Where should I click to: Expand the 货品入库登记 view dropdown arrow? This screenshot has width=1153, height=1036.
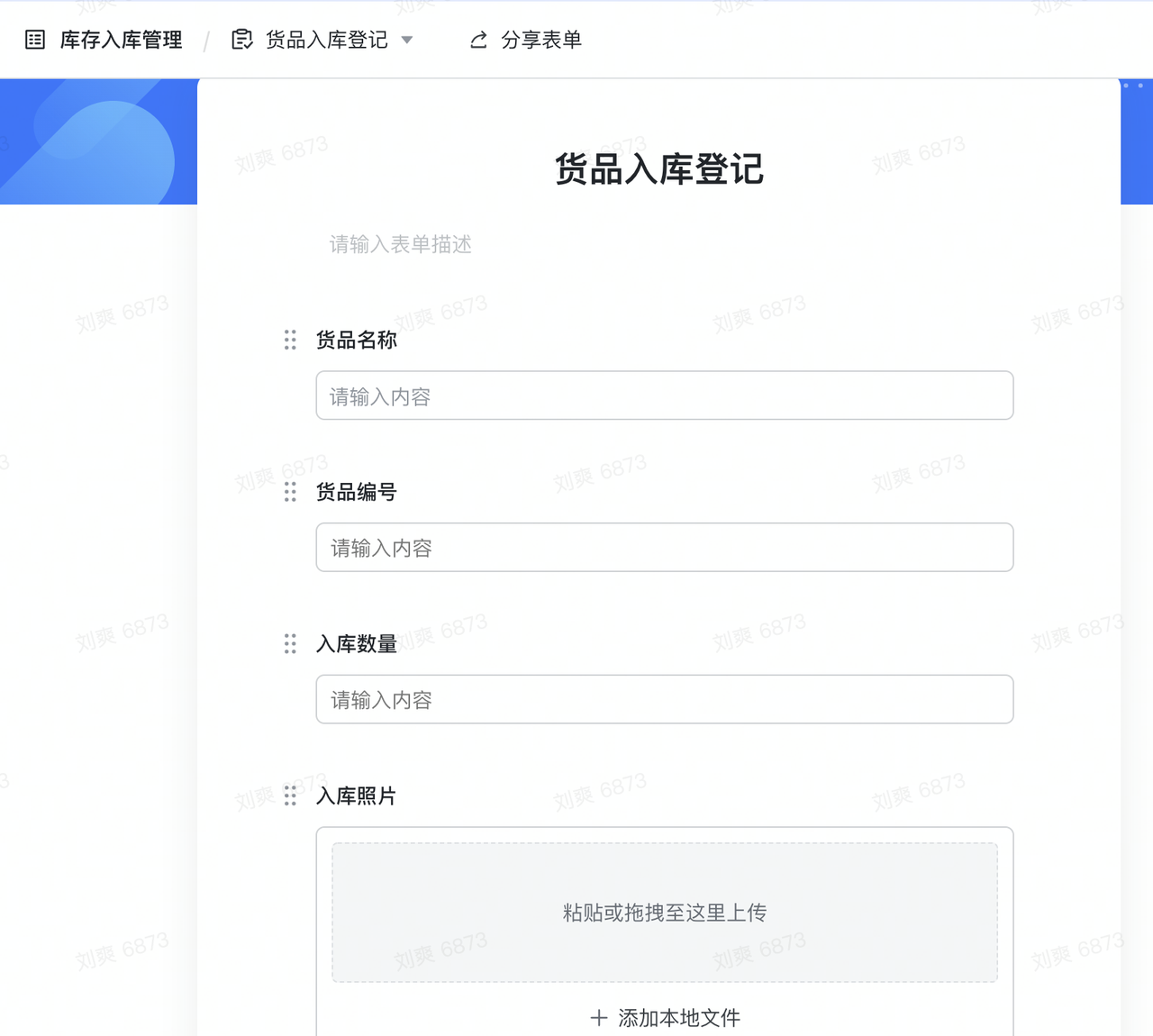click(x=407, y=40)
